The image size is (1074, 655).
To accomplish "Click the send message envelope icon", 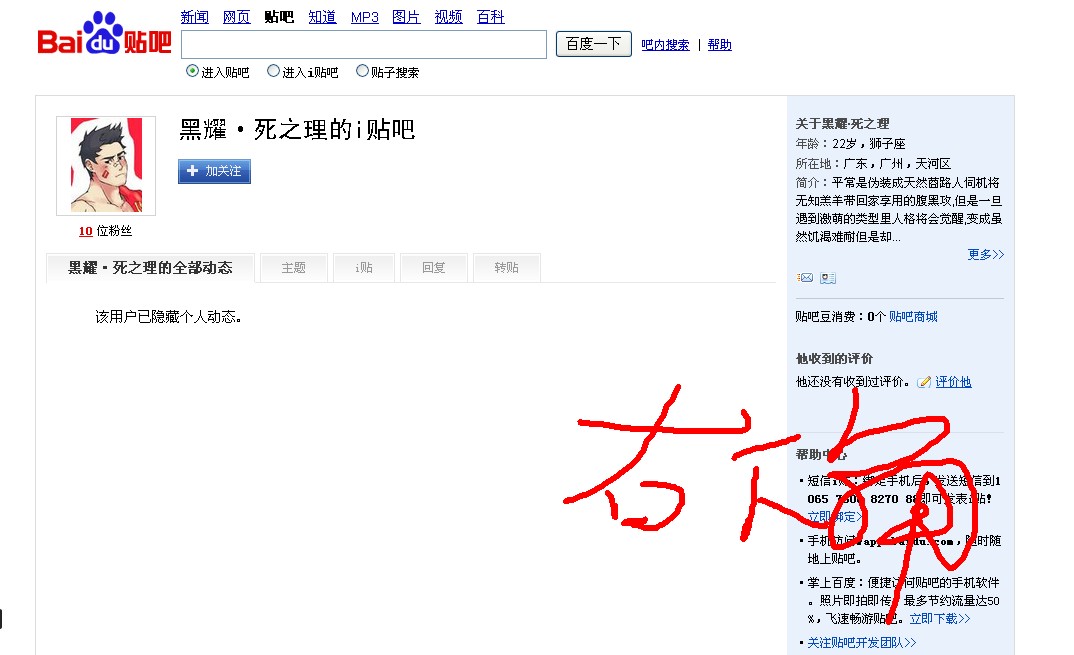I will [805, 277].
